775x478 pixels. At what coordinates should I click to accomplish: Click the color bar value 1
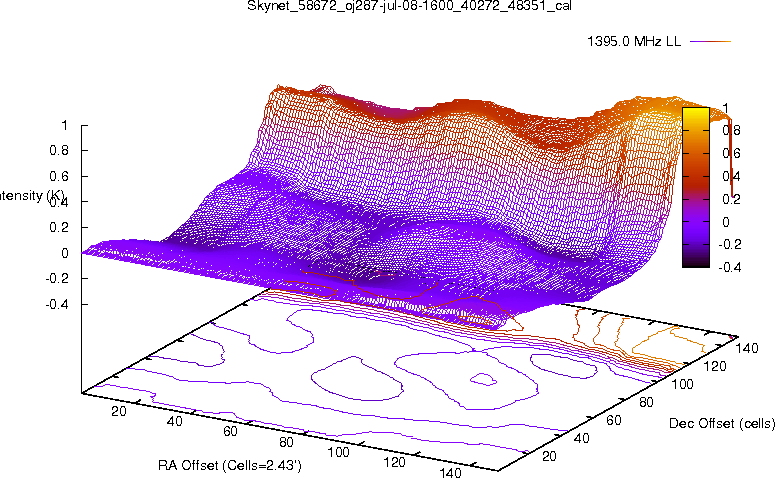pyautogui.click(x=725, y=108)
